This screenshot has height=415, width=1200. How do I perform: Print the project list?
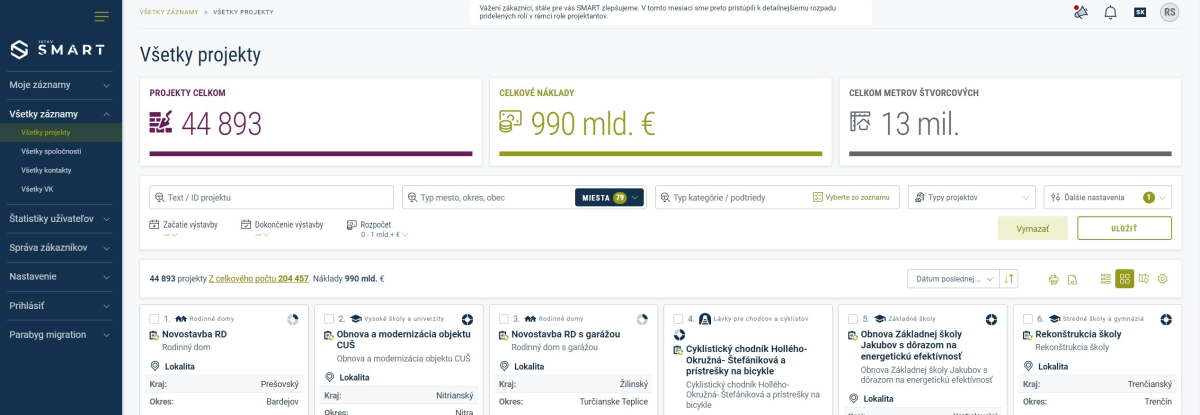tap(1053, 279)
